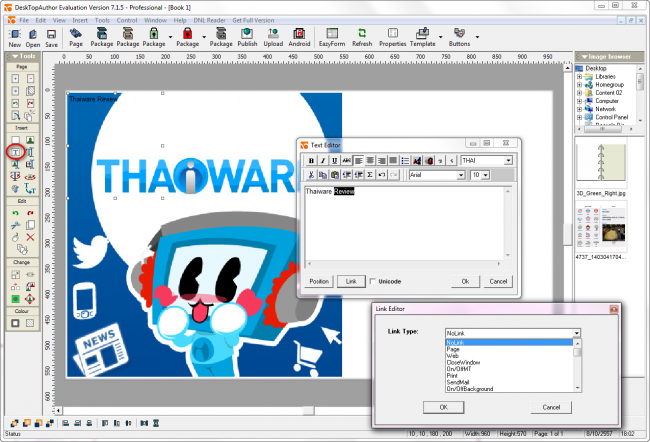Click the Template toolbar icon
This screenshot has width=650, height=442.
click(422, 37)
